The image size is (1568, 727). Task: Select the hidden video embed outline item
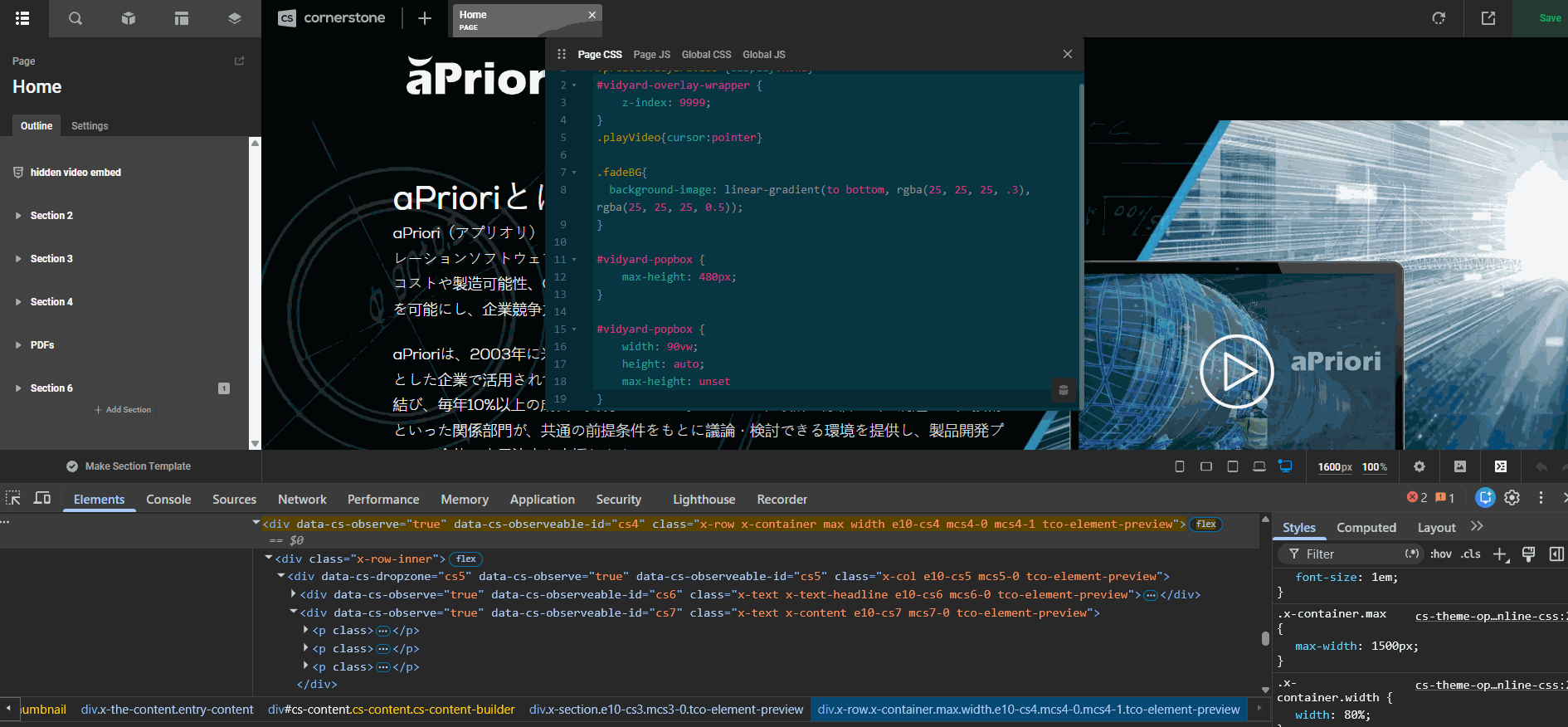coord(75,173)
